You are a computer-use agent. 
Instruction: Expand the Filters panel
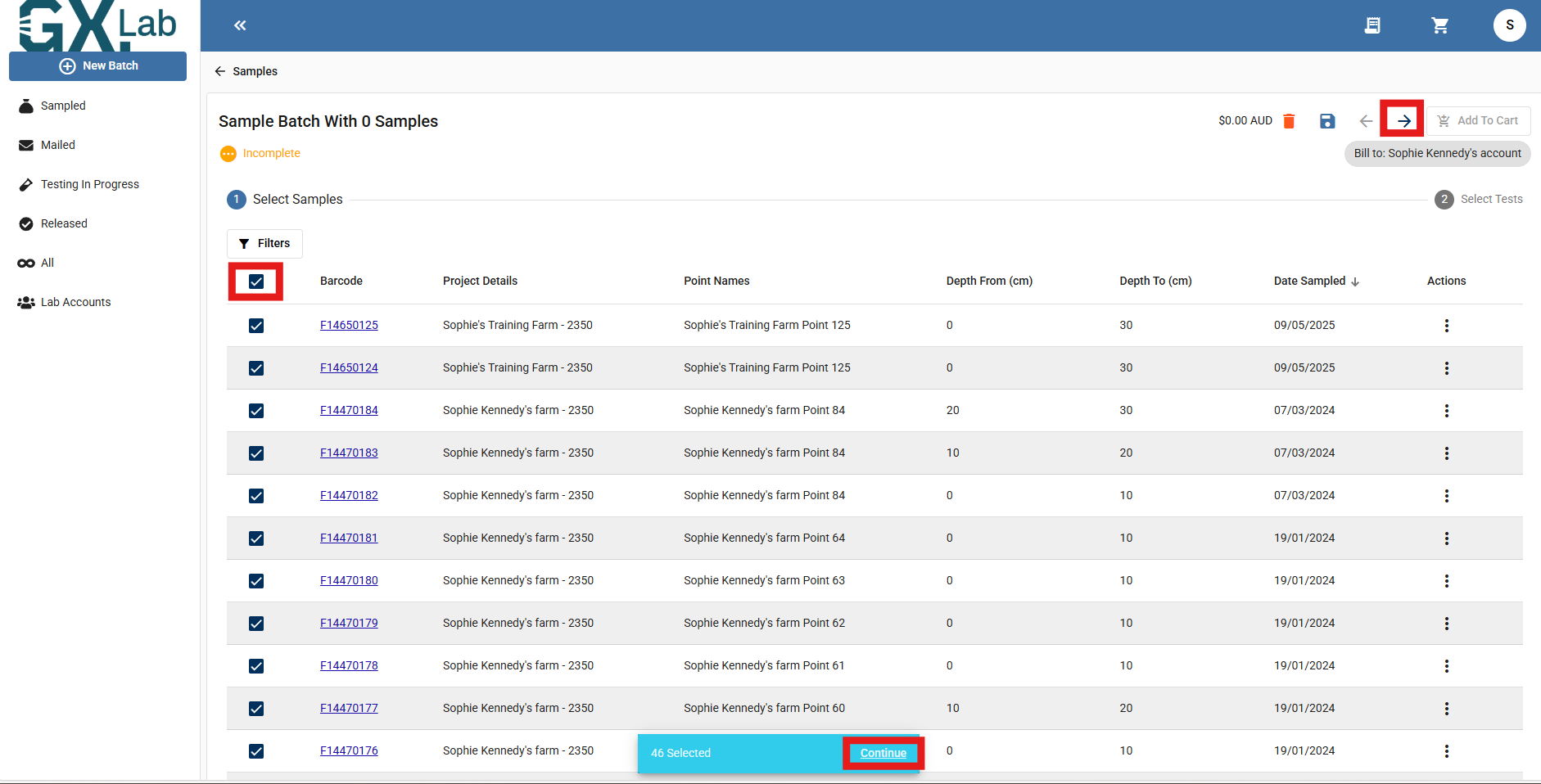coord(264,244)
